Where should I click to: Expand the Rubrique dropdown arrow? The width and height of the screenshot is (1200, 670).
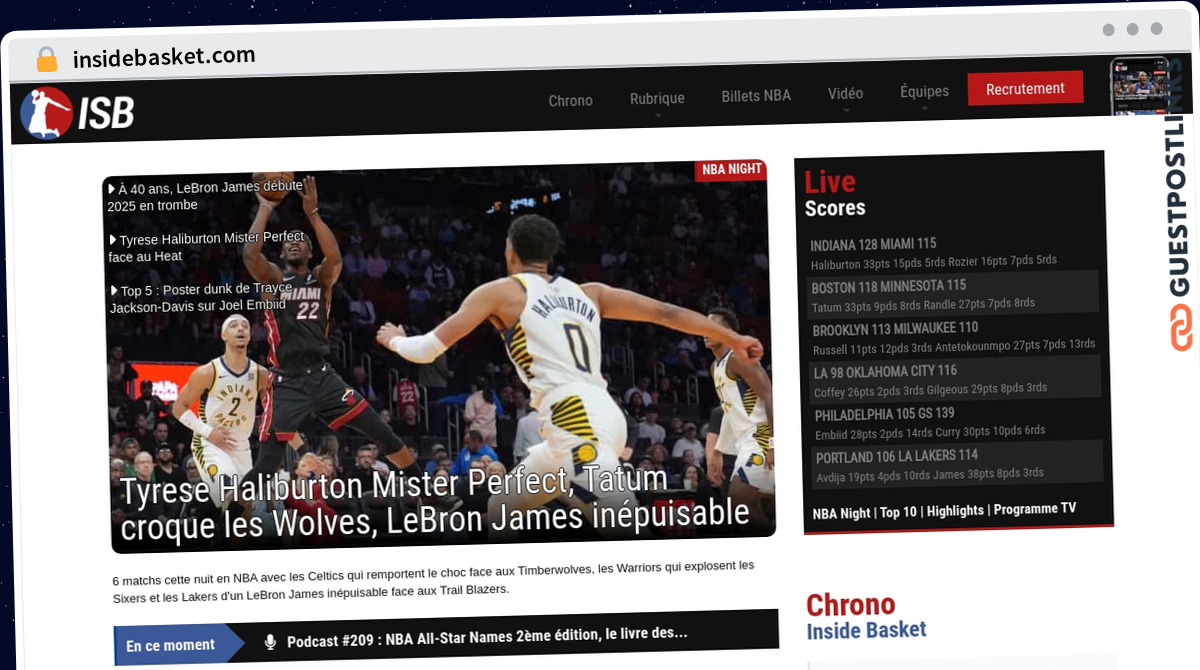658,115
